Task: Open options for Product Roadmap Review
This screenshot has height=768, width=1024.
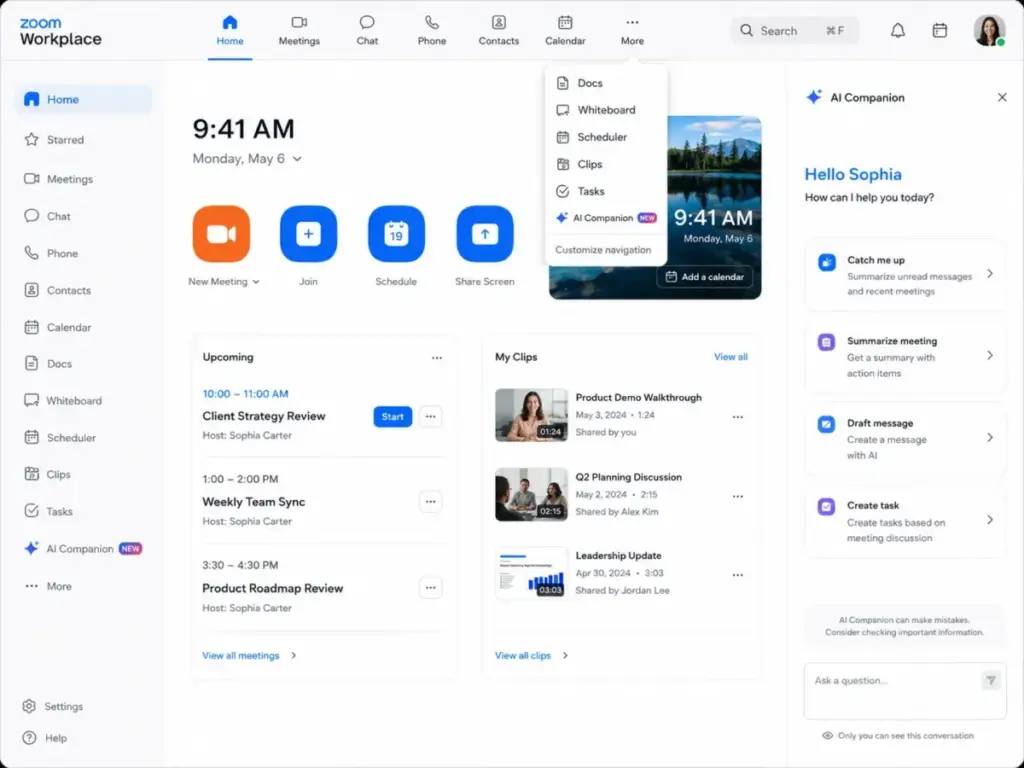Action: click(430, 588)
